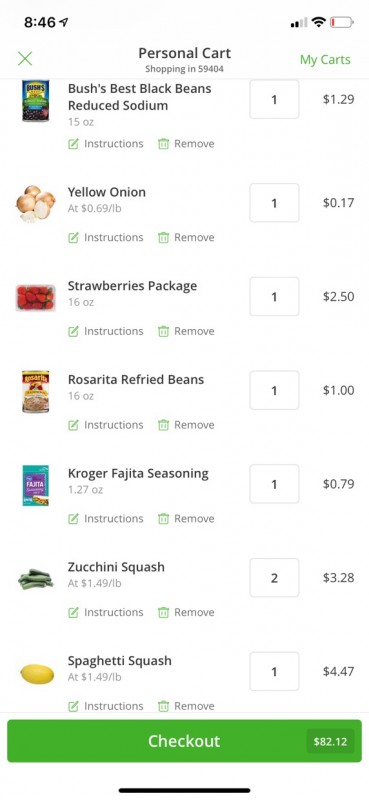Open quantity box for Yellow Onion
The image size is (369, 800).
pos(274,203)
